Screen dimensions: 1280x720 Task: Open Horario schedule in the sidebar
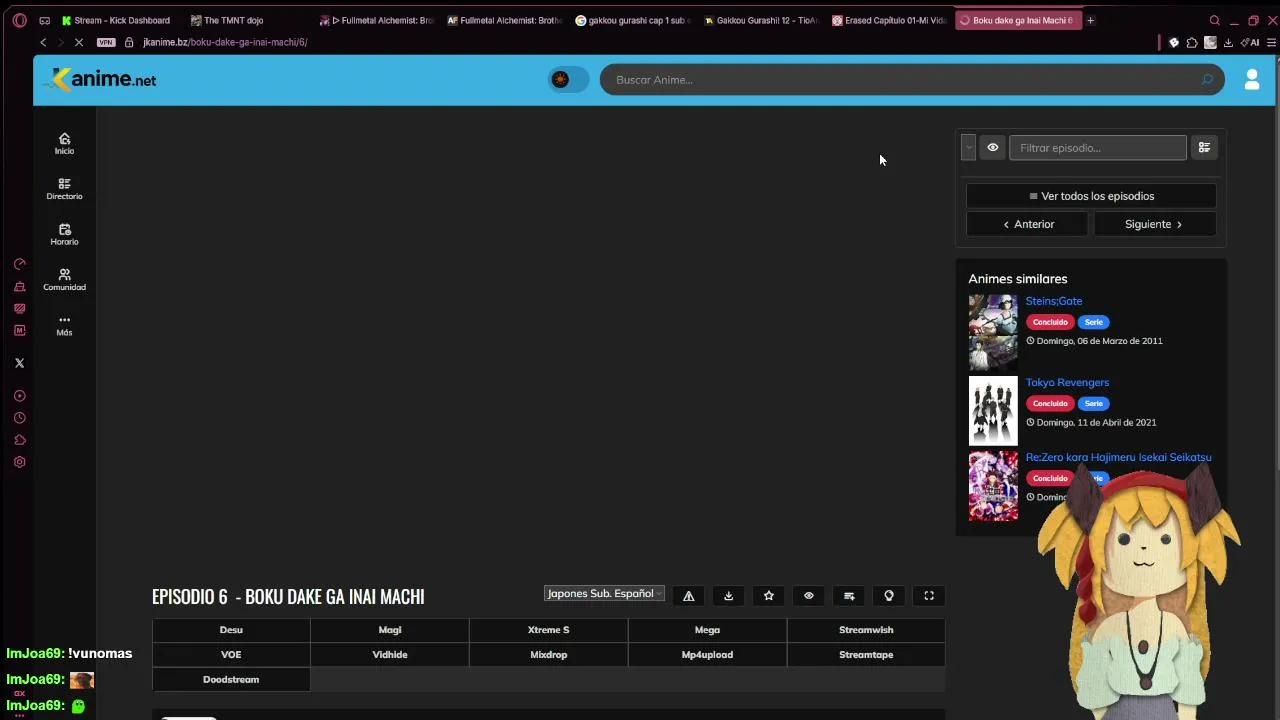(64, 235)
